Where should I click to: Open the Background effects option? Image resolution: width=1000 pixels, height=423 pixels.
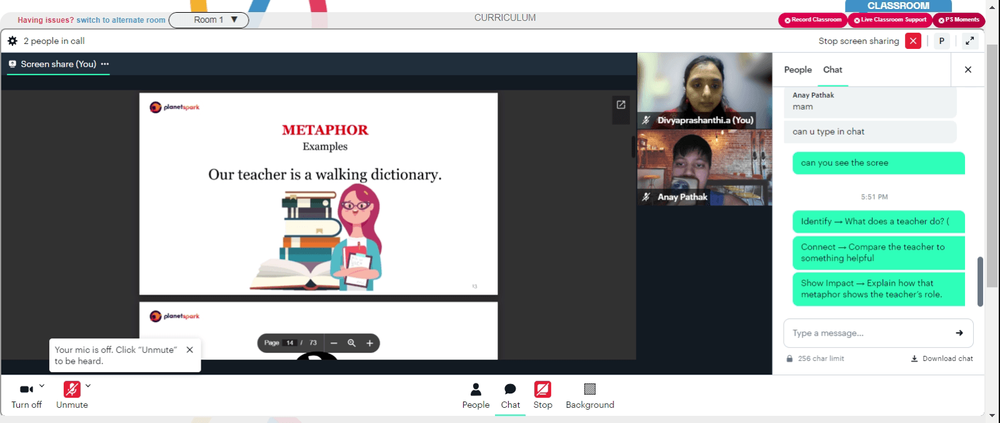(x=590, y=396)
